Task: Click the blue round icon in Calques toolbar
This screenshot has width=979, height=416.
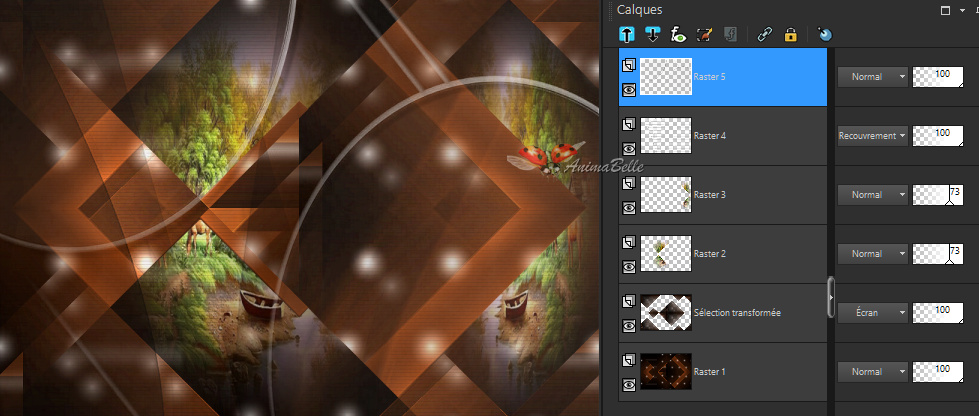Action: tap(825, 34)
